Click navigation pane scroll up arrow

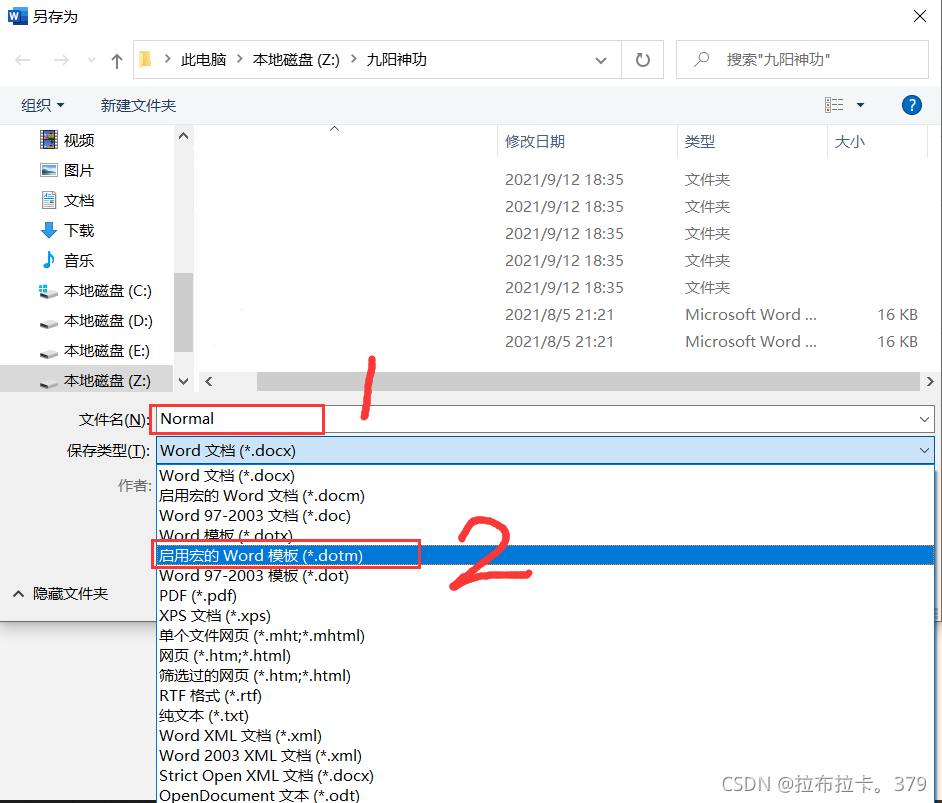[x=183, y=136]
